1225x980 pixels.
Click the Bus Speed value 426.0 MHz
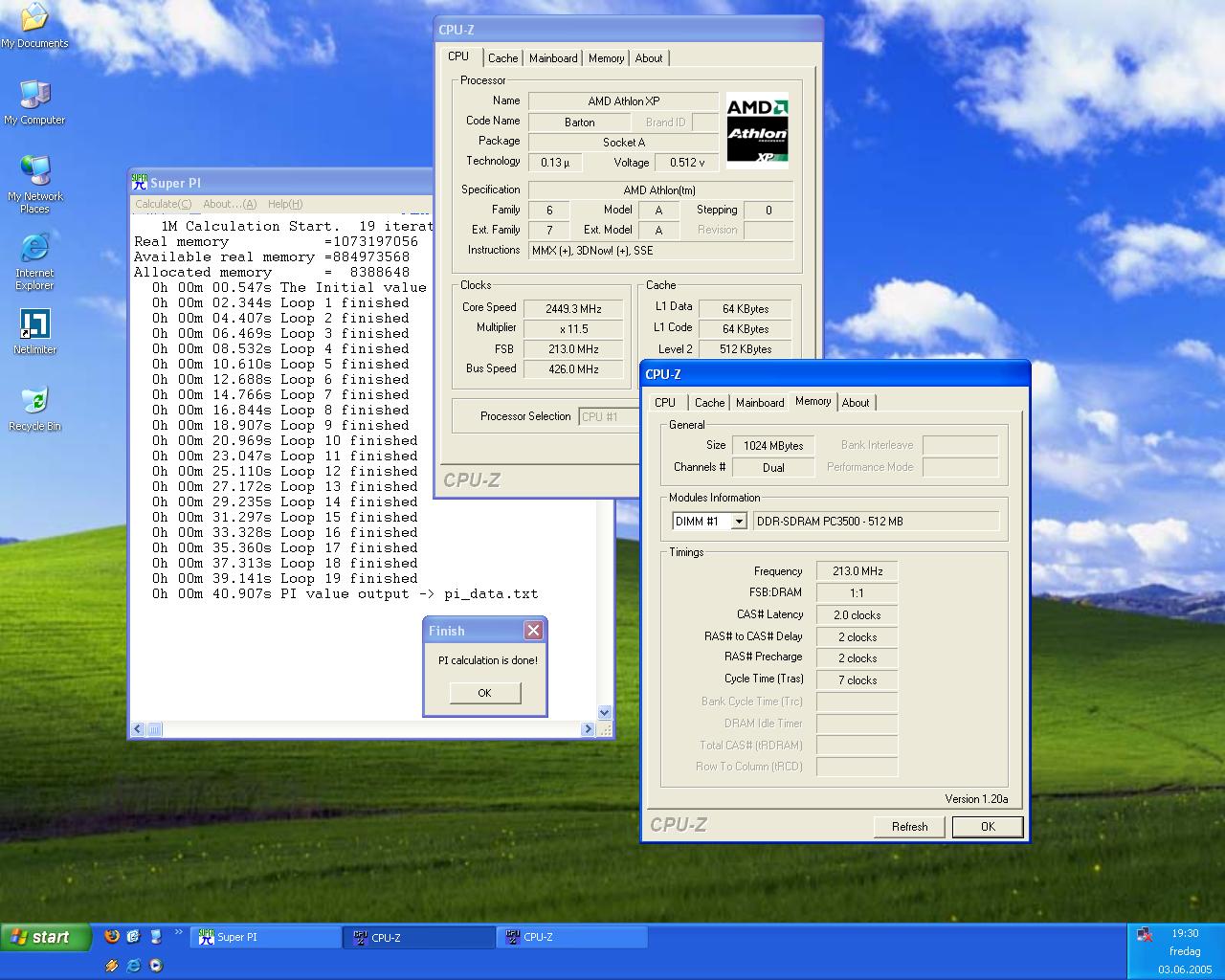pyautogui.click(x=573, y=369)
